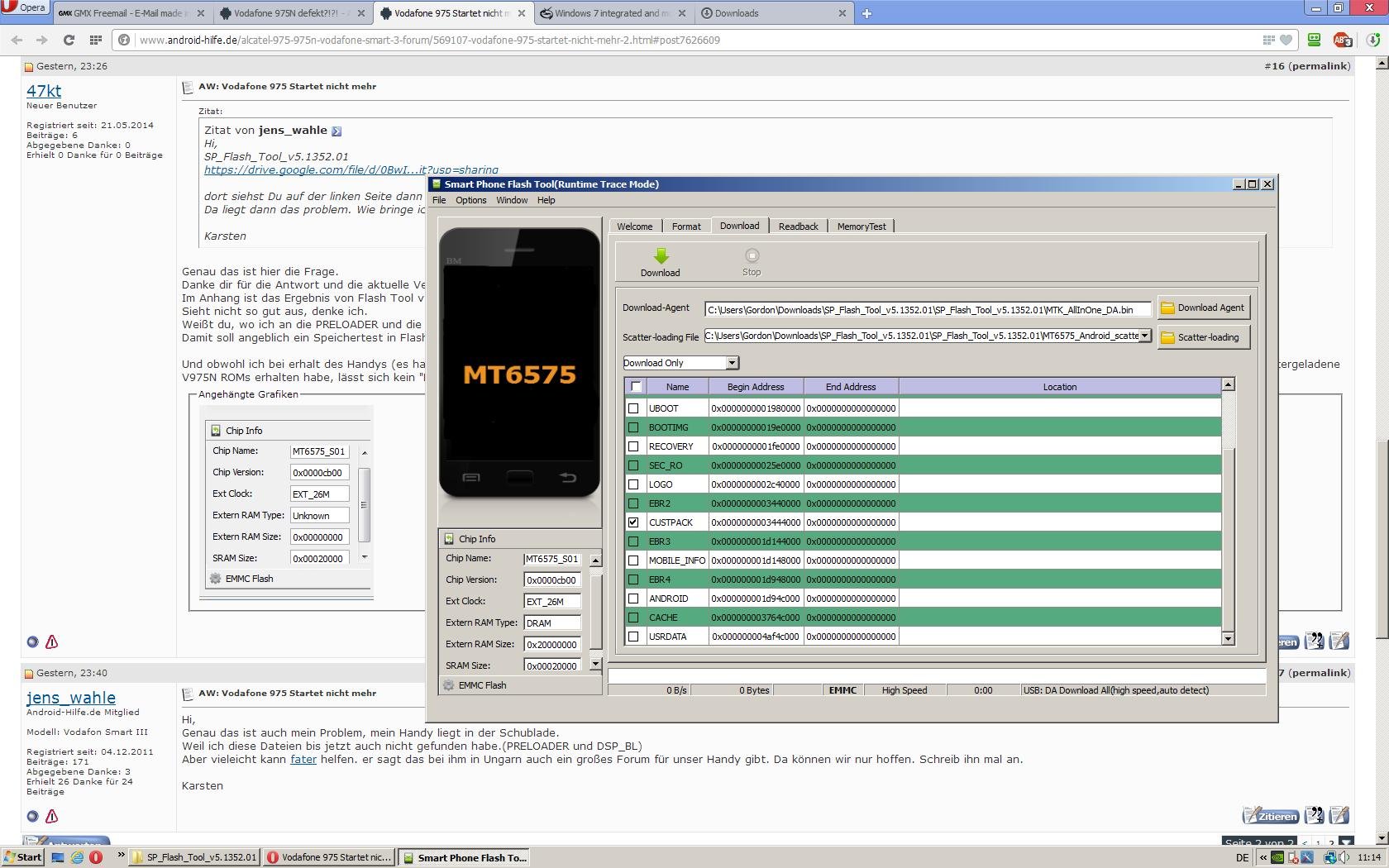
Task: Click the online status icon under 47kt's post
Action: pyautogui.click(x=32, y=641)
